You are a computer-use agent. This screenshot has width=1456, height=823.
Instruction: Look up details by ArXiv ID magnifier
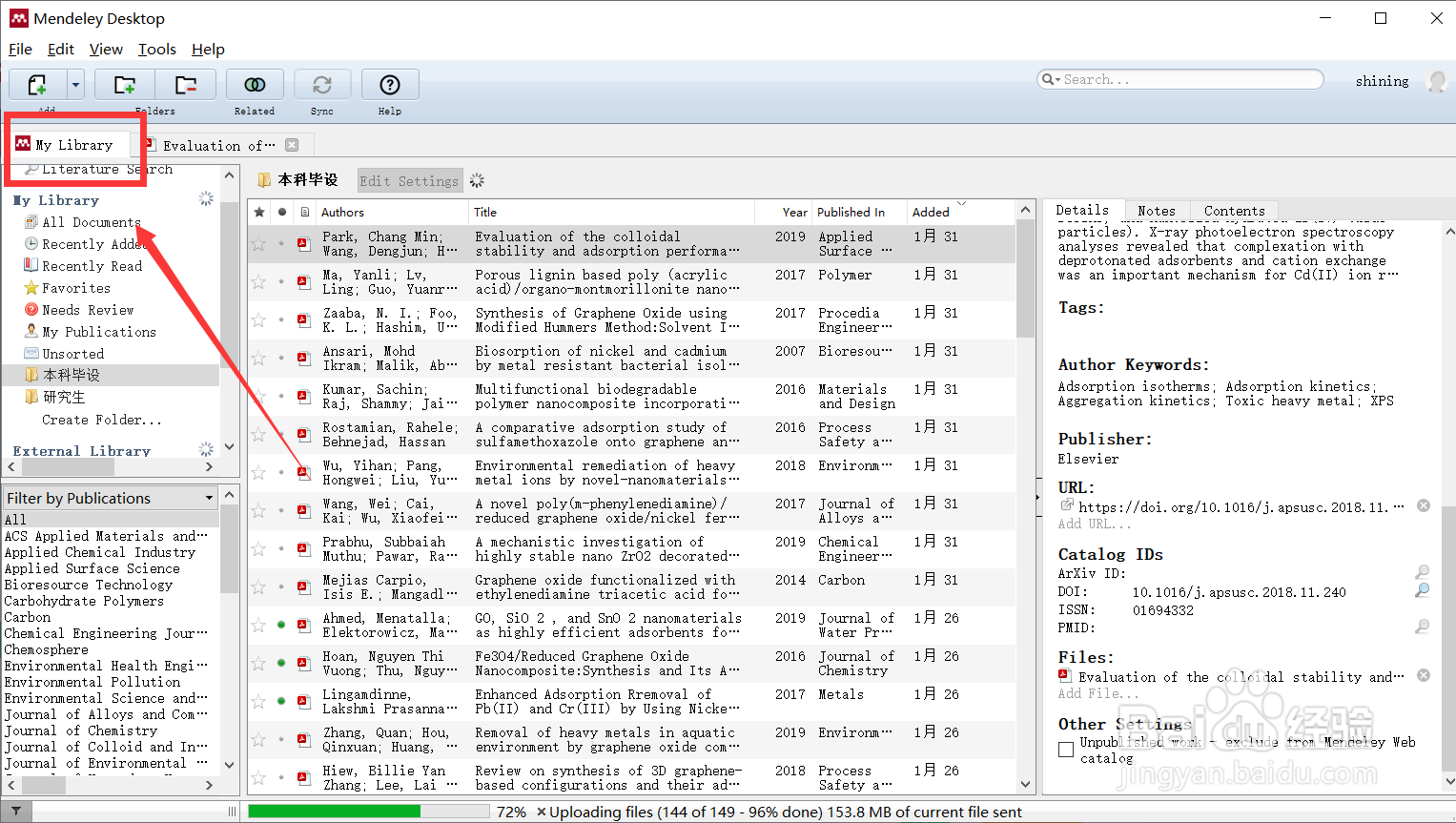(x=1422, y=572)
